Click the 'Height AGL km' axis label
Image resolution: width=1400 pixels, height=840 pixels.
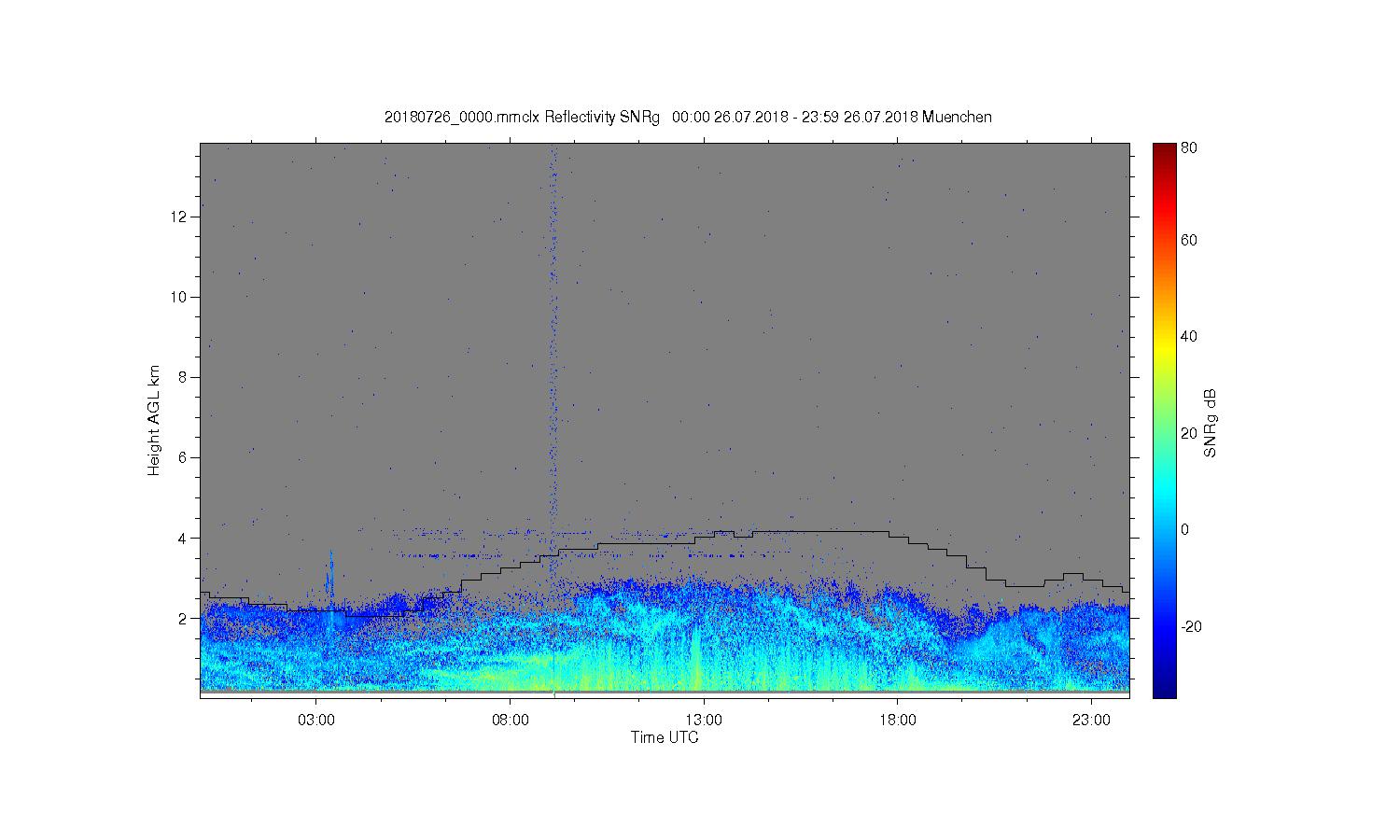[154, 420]
